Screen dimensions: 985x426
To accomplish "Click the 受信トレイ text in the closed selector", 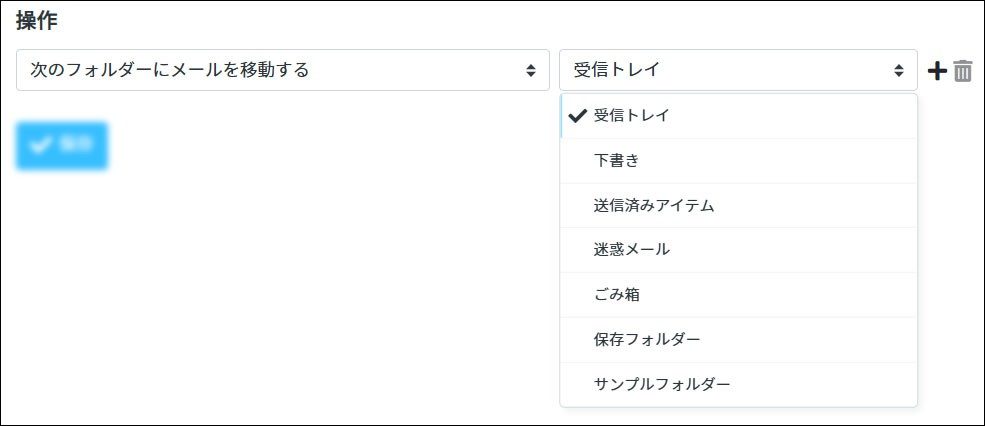I will [616, 70].
